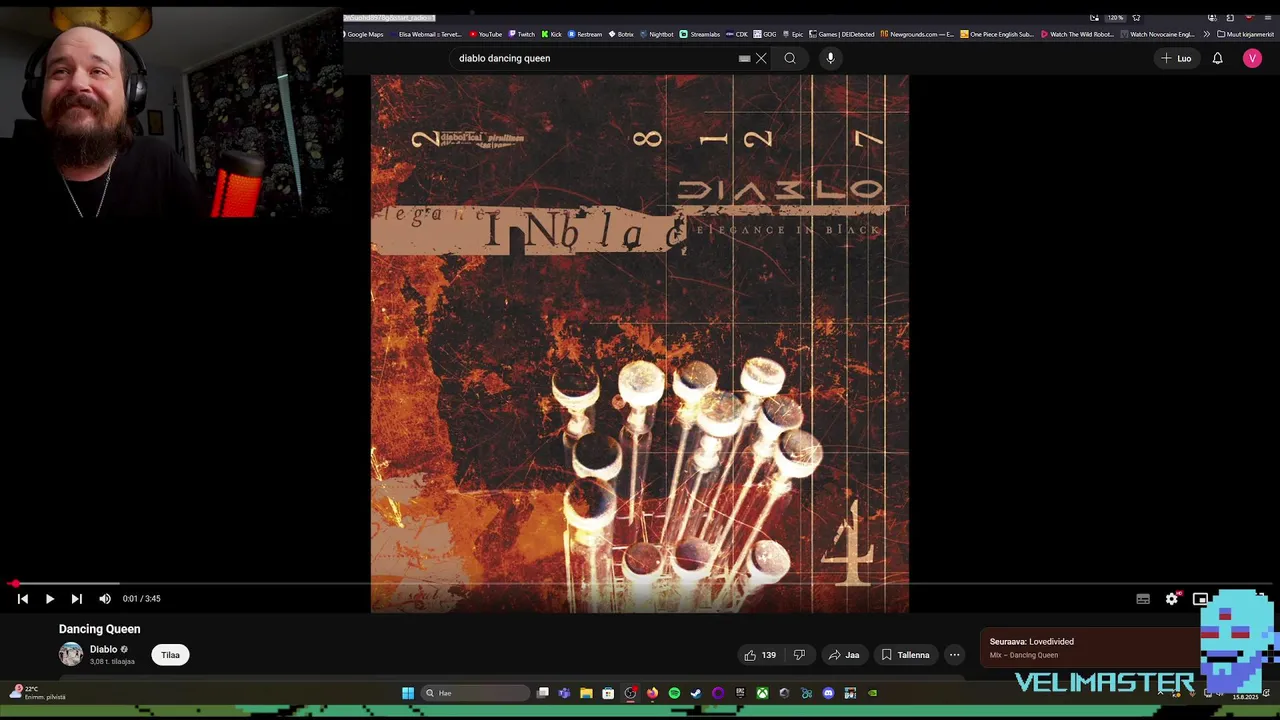Seek on the red video progress bar
The image size is (1280, 720).
pyautogui.click(x=640, y=583)
